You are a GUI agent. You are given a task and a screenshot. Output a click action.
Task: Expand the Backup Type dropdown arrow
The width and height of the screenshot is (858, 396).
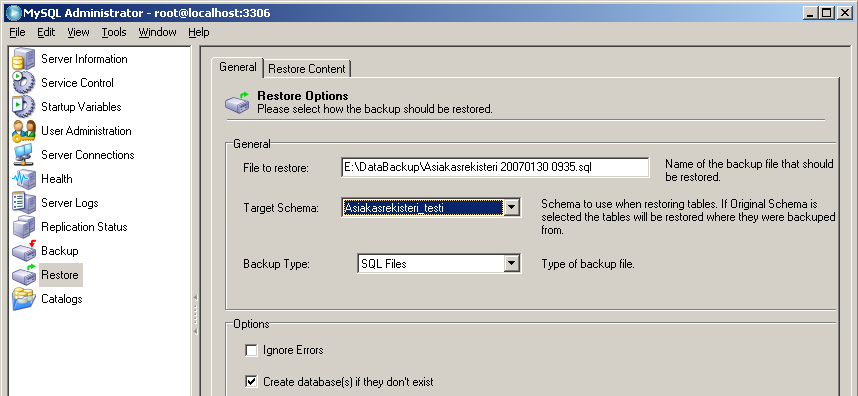[x=511, y=264]
